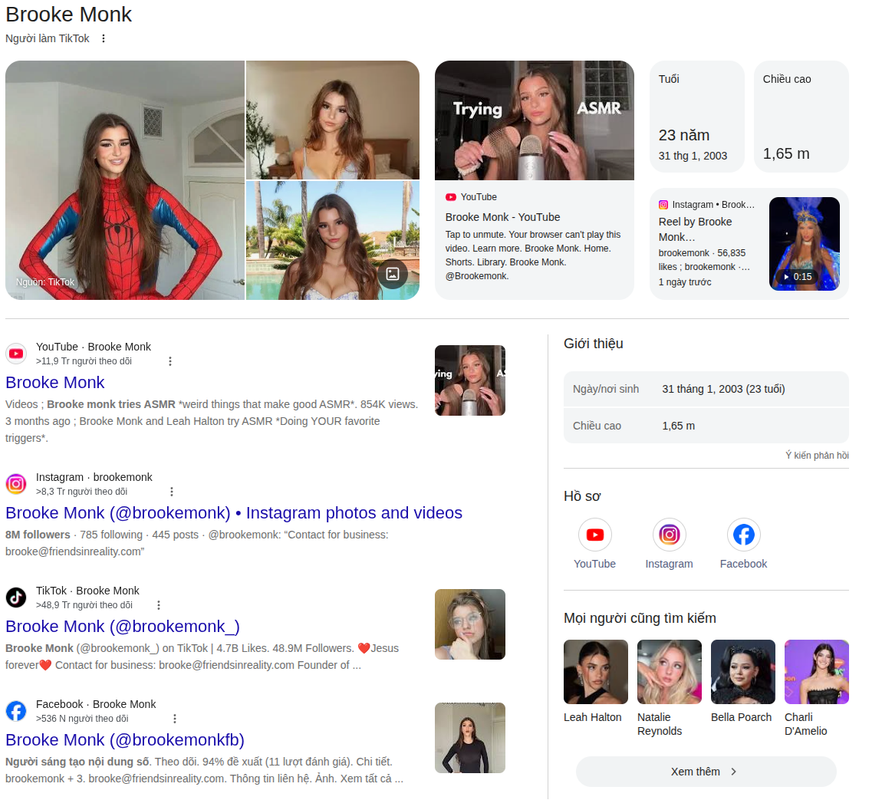
Task: Open the Trying ASMR video thumbnail
Action: coord(534,120)
